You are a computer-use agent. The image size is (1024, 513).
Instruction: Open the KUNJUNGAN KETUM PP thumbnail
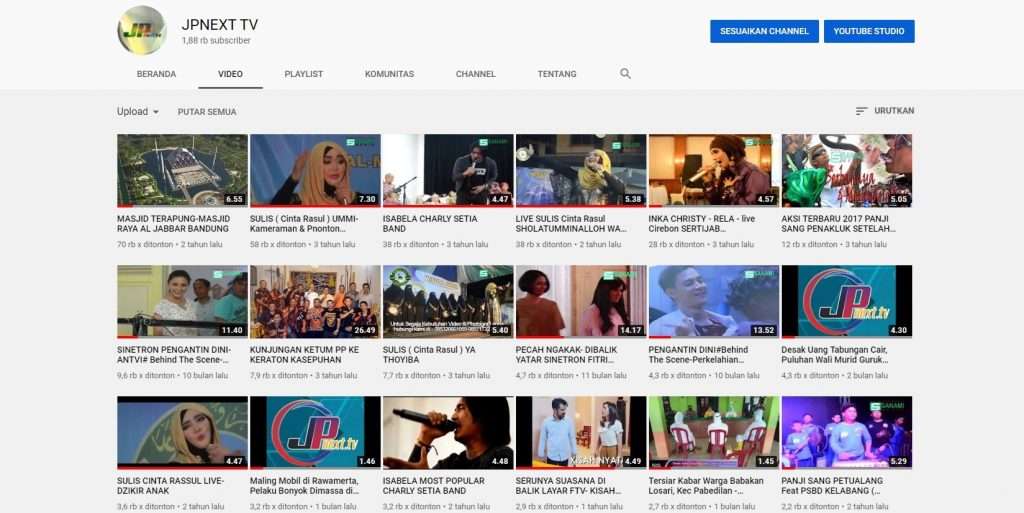pos(315,302)
